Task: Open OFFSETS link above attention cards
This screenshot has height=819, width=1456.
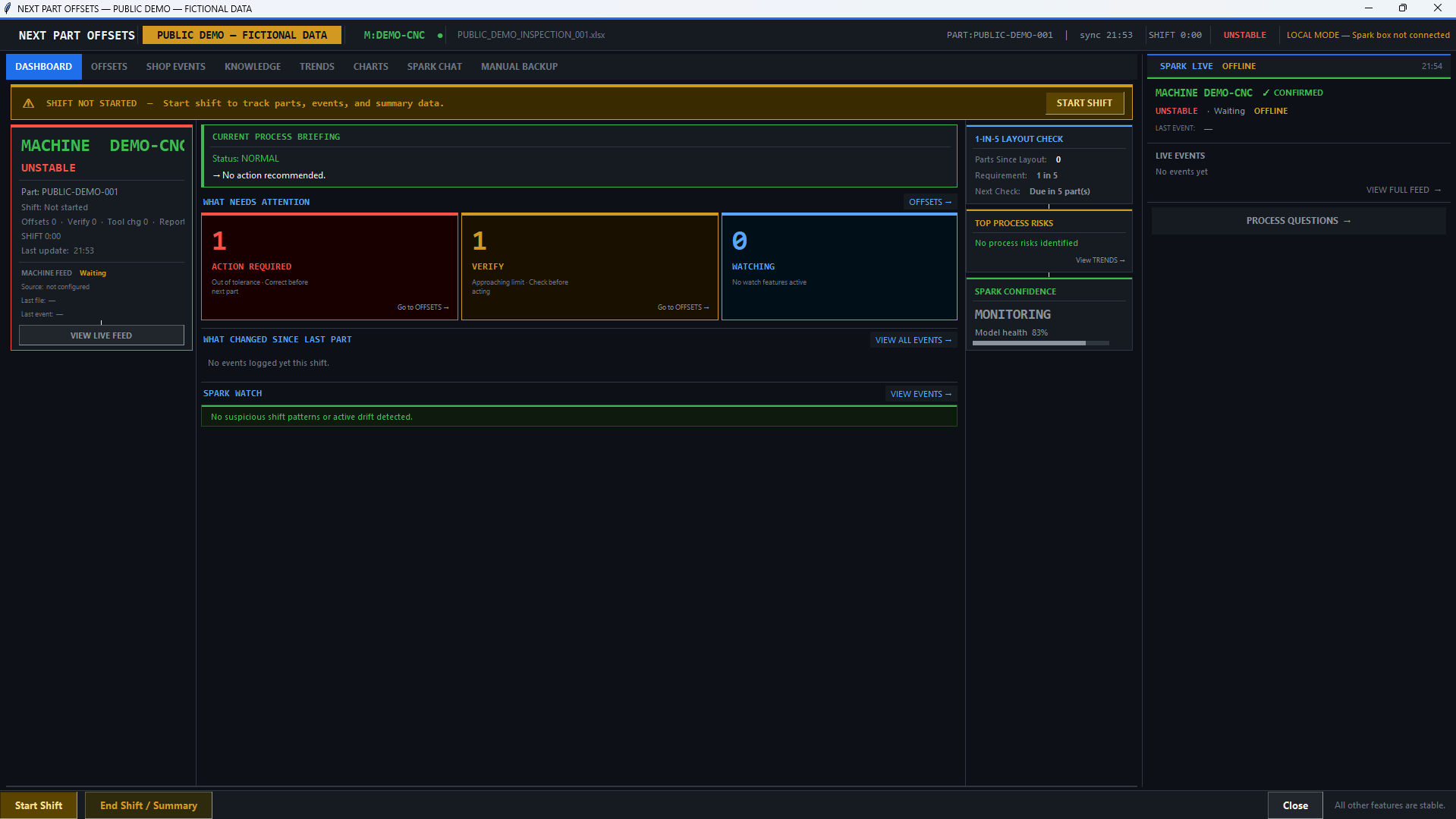Action: pos(930,202)
